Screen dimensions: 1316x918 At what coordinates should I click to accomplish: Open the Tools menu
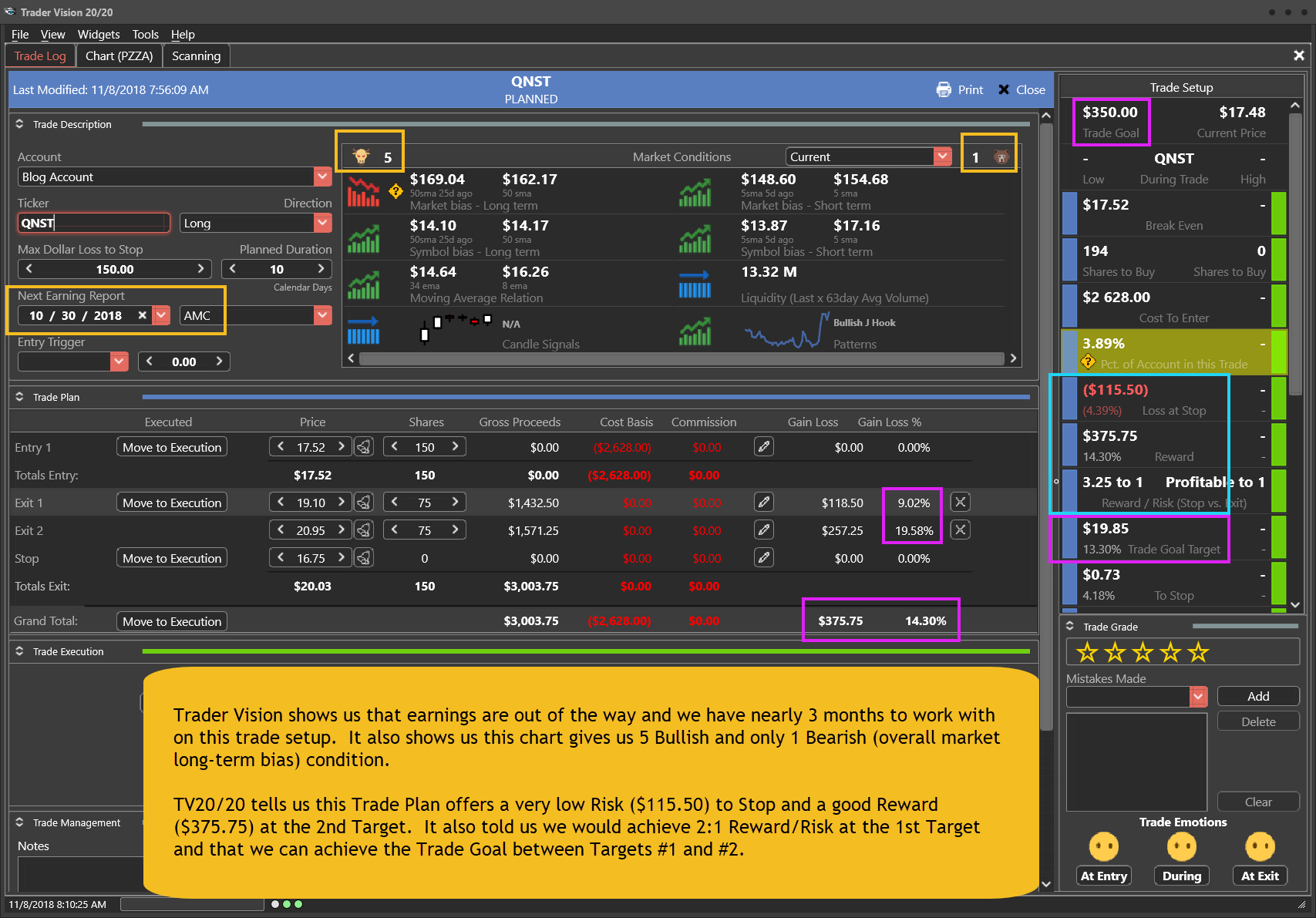click(145, 34)
